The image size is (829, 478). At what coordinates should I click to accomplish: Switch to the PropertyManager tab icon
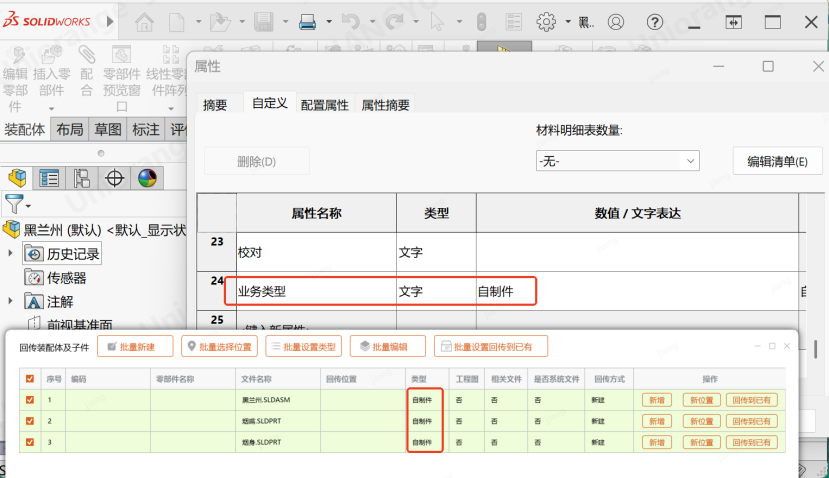click(x=49, y=179)
